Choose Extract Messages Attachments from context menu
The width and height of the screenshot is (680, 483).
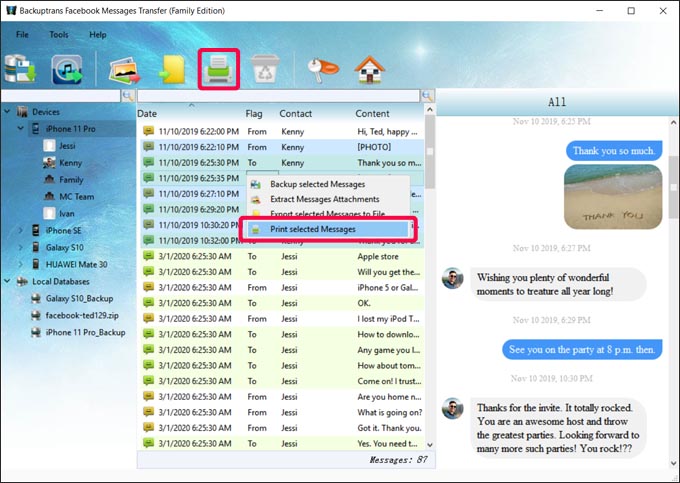pyautogui.click(x=328, y=199)
